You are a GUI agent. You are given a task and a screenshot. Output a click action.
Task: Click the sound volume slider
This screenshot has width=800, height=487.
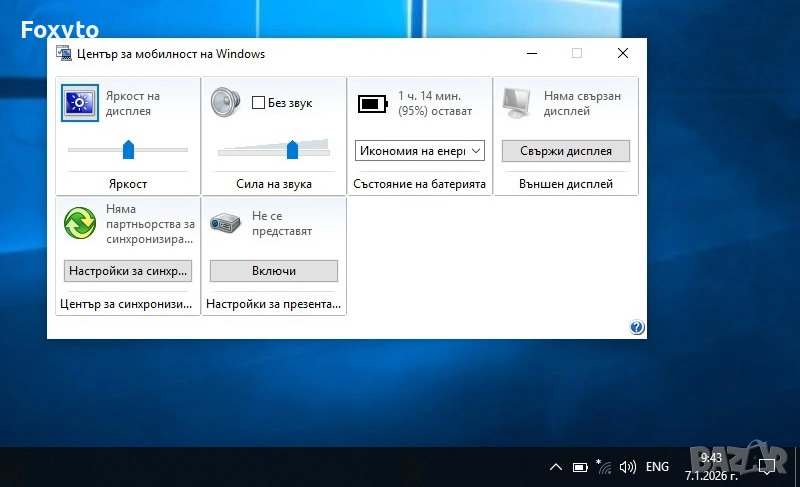tap(292, 150)
